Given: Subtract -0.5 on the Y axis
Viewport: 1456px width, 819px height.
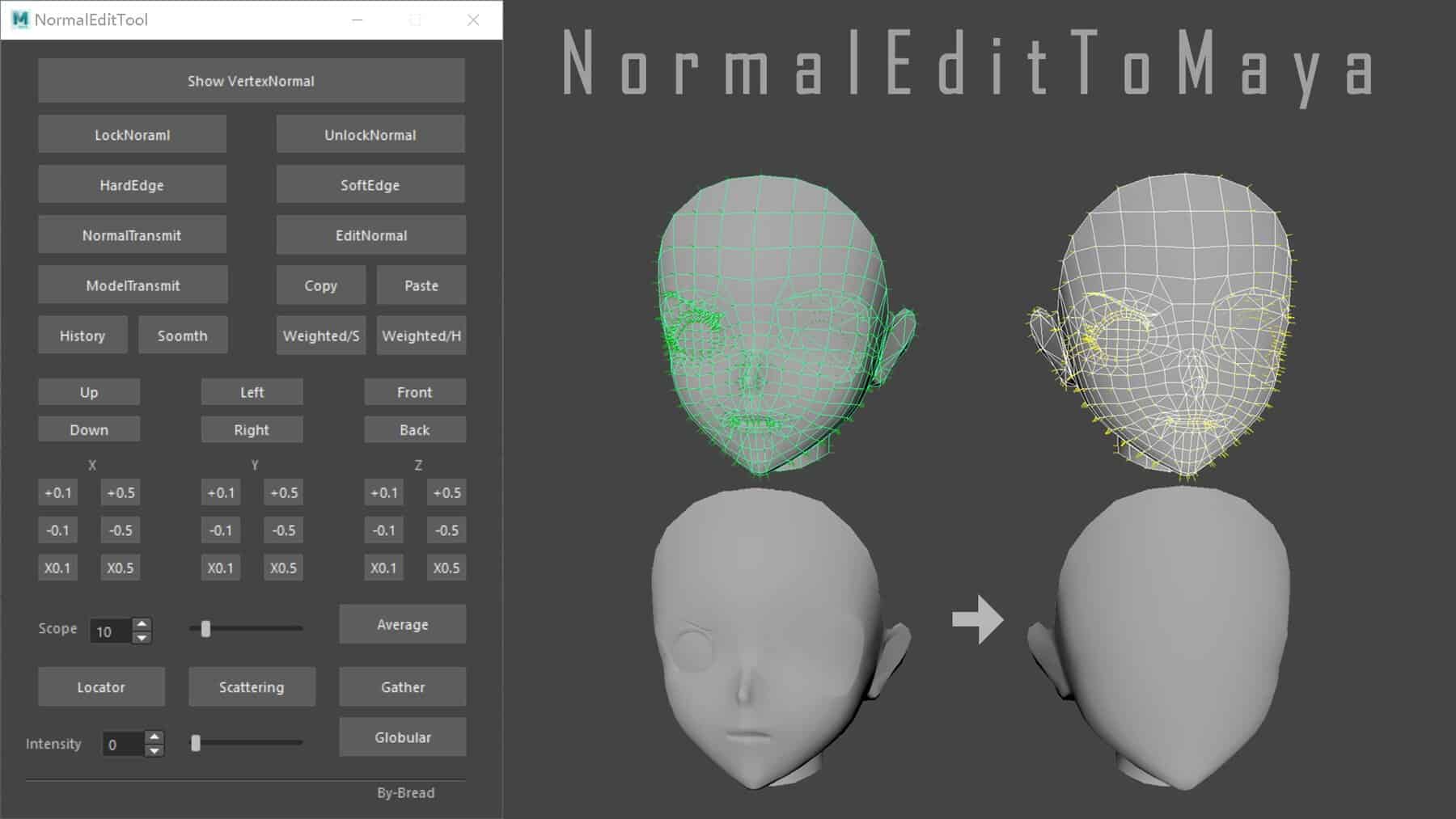Looking at the screenshot, I should [284, 530].
